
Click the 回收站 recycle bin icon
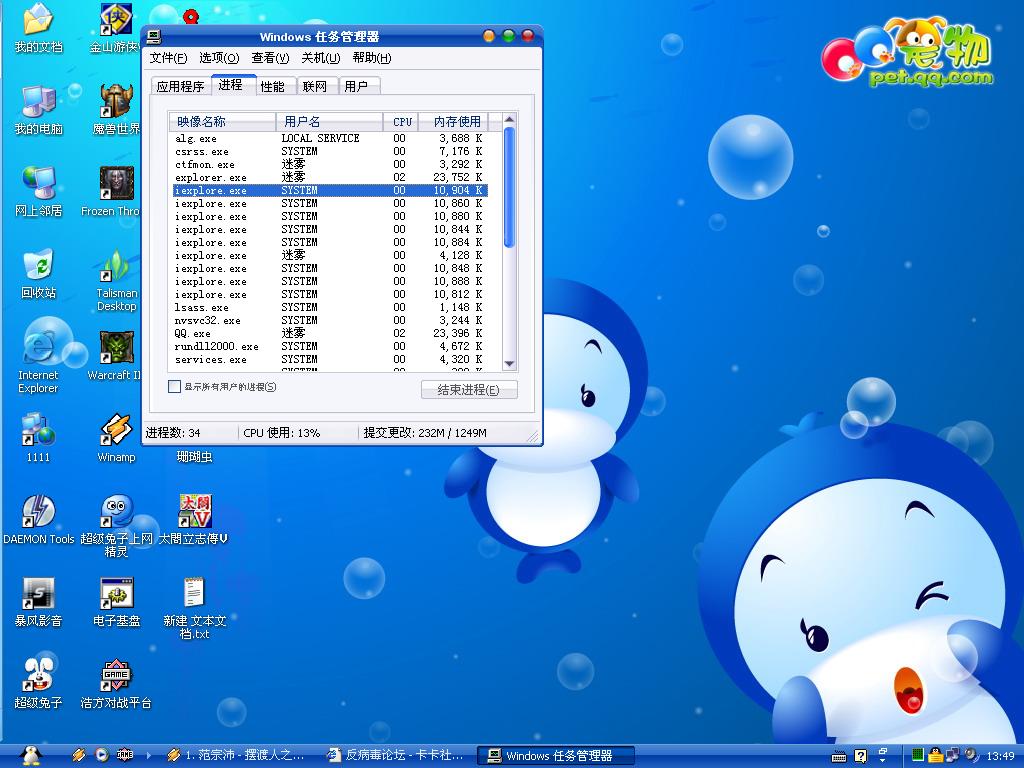38,266
